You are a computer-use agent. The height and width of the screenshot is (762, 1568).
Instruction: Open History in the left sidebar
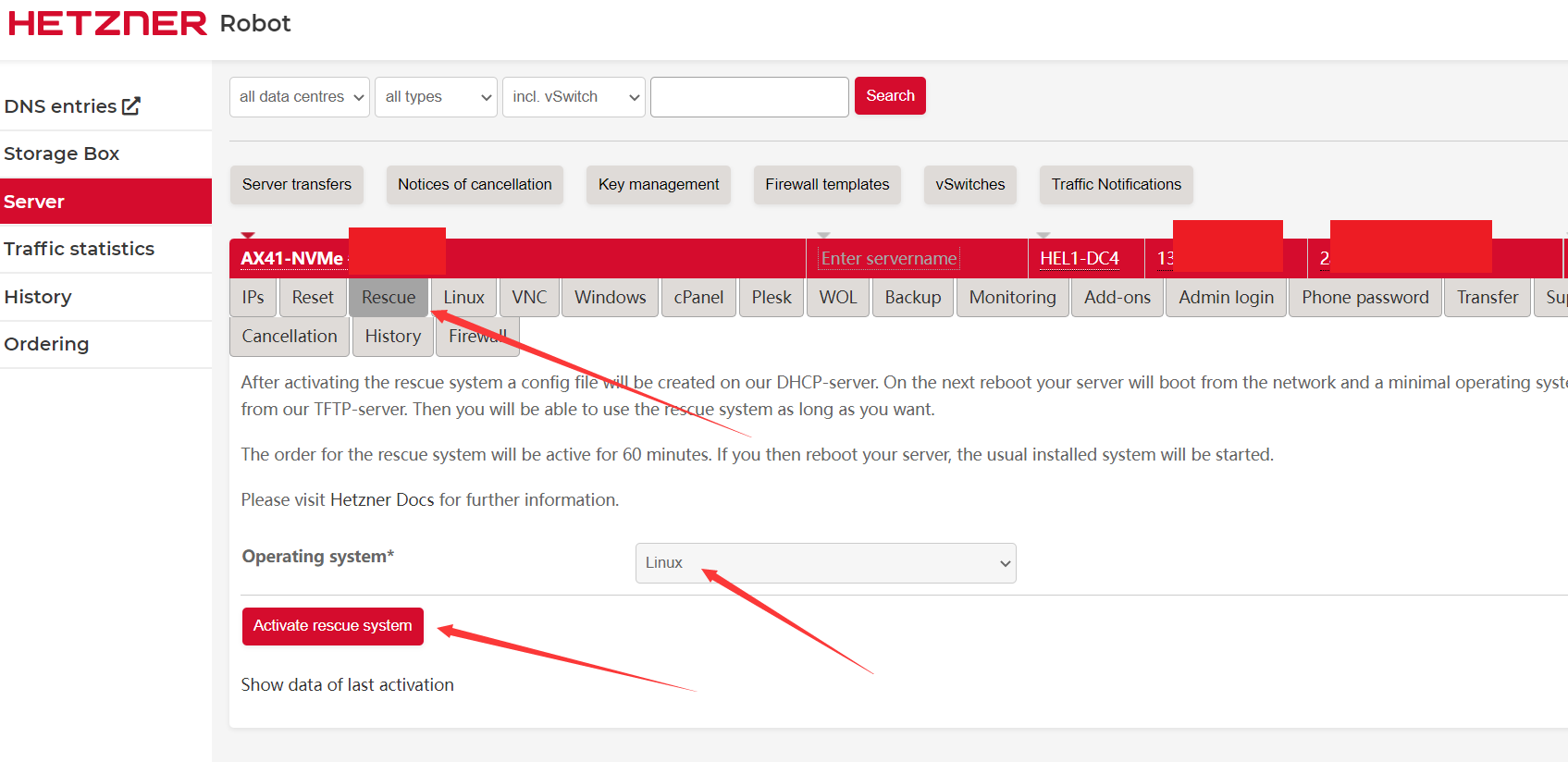coord(38,297)
